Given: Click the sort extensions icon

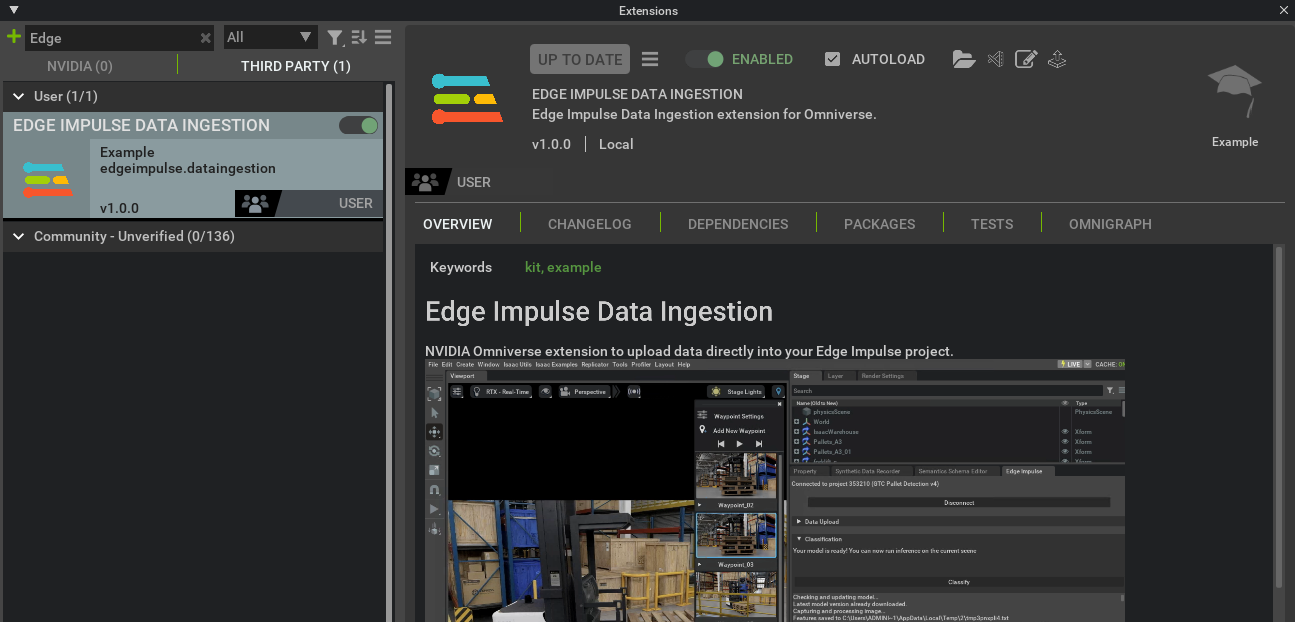Looking at the screenshot, I should [359, 38].
